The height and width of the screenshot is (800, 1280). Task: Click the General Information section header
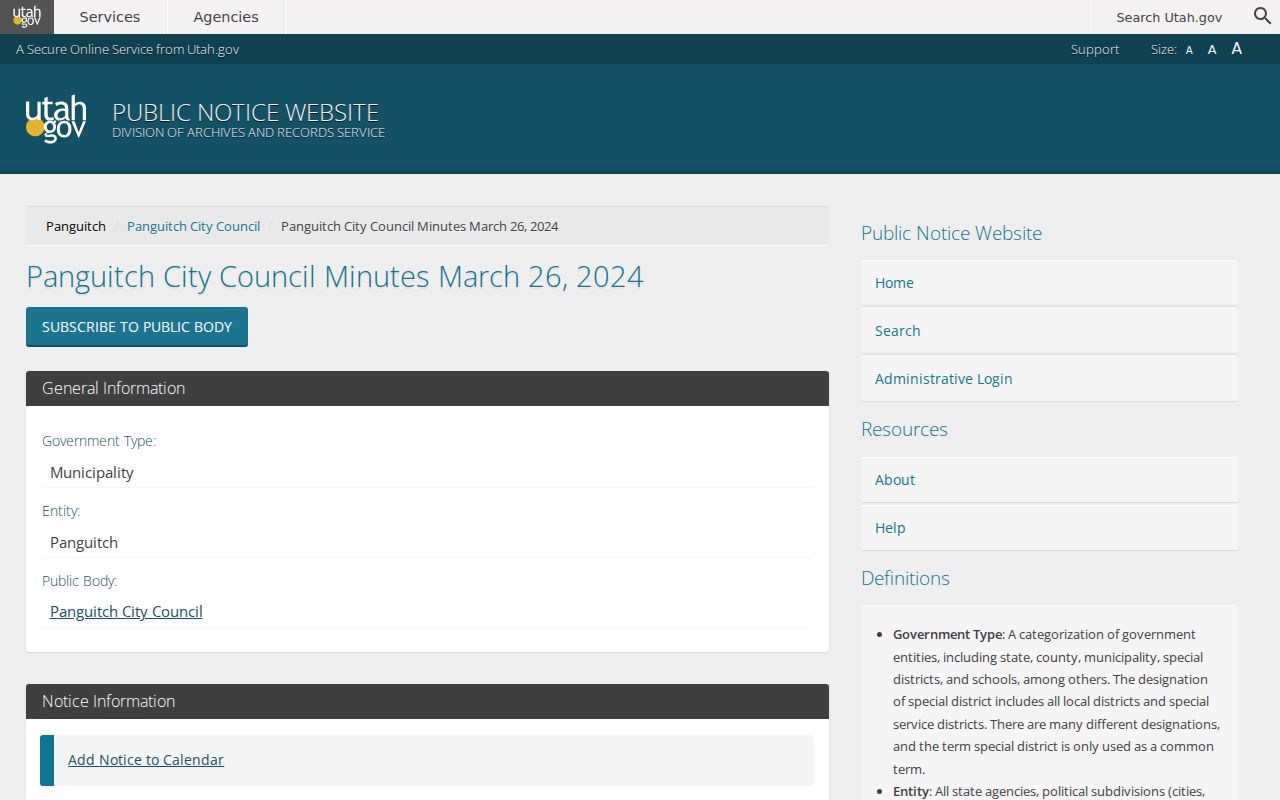427,388
